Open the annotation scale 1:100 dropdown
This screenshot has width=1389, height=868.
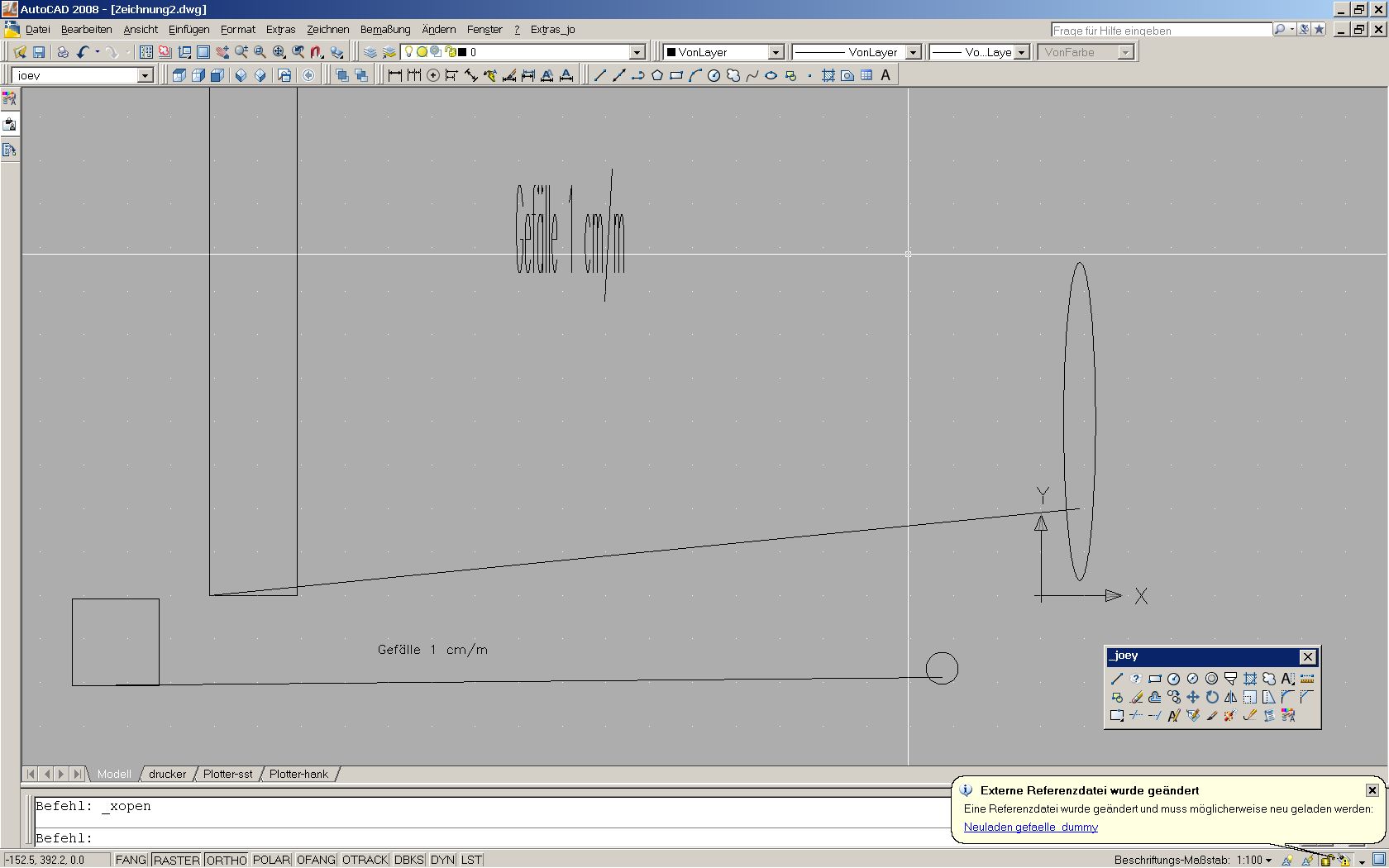point(1254,860)
